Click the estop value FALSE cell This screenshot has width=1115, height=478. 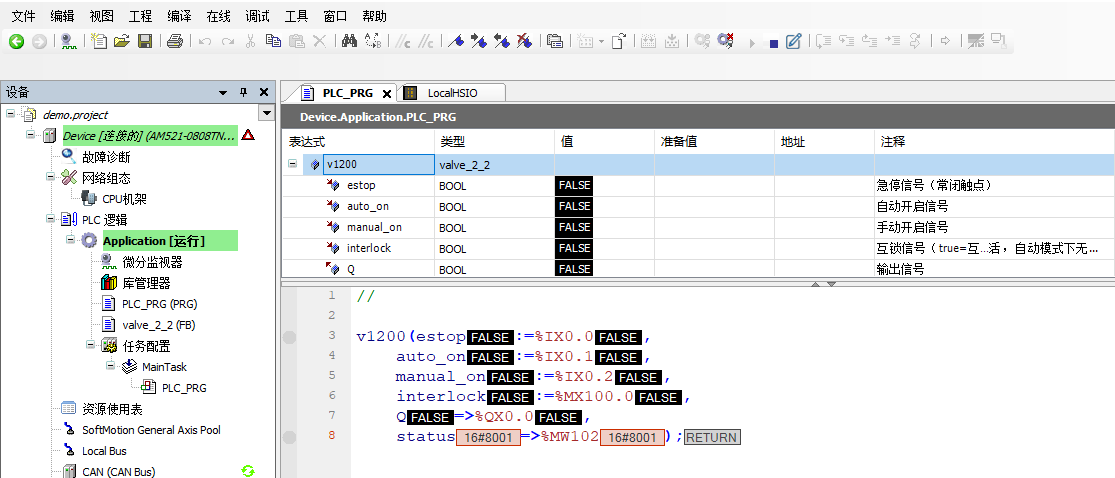click(575, 185)
